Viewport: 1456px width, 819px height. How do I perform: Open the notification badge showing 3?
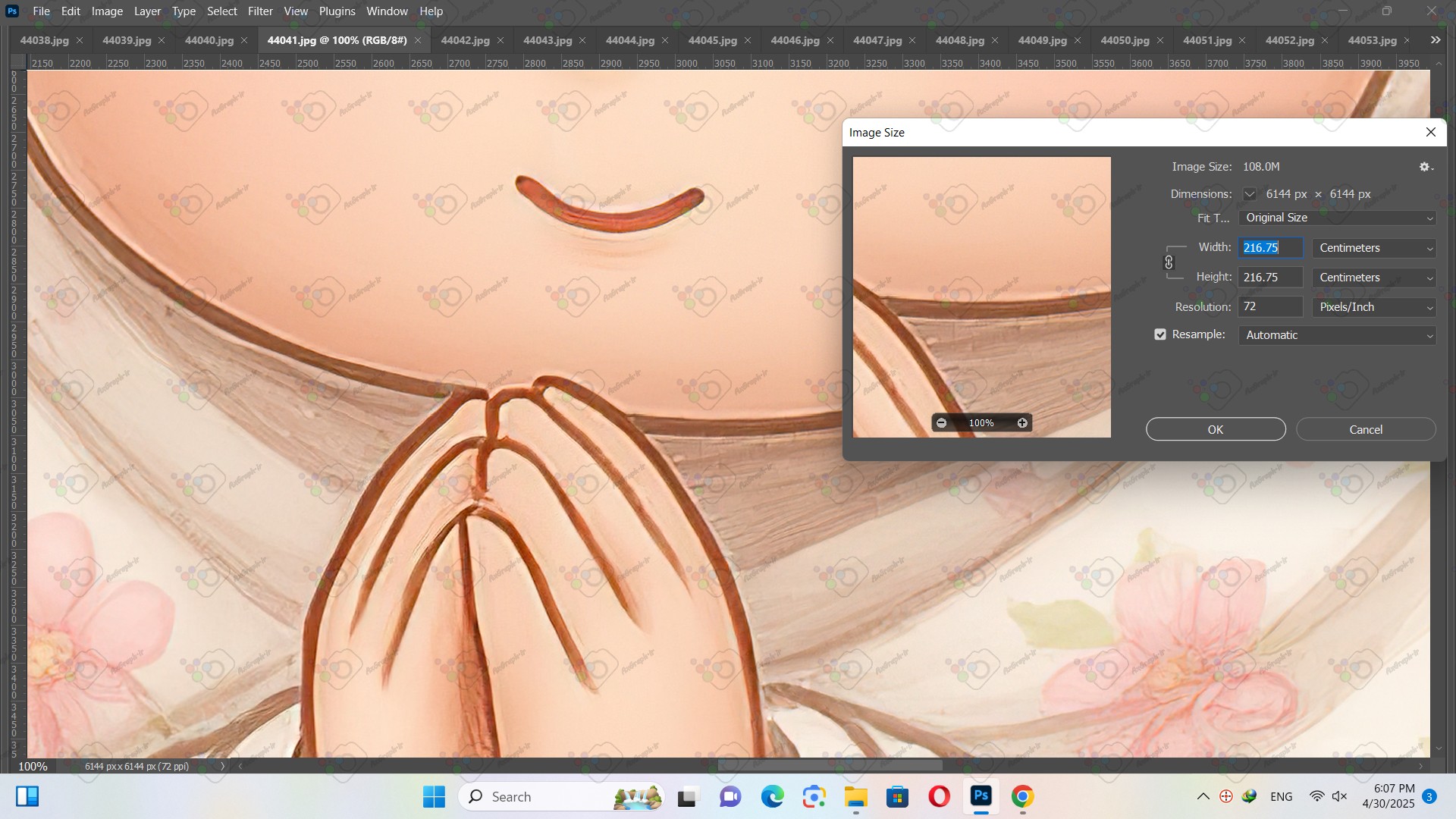[1429, 796]
